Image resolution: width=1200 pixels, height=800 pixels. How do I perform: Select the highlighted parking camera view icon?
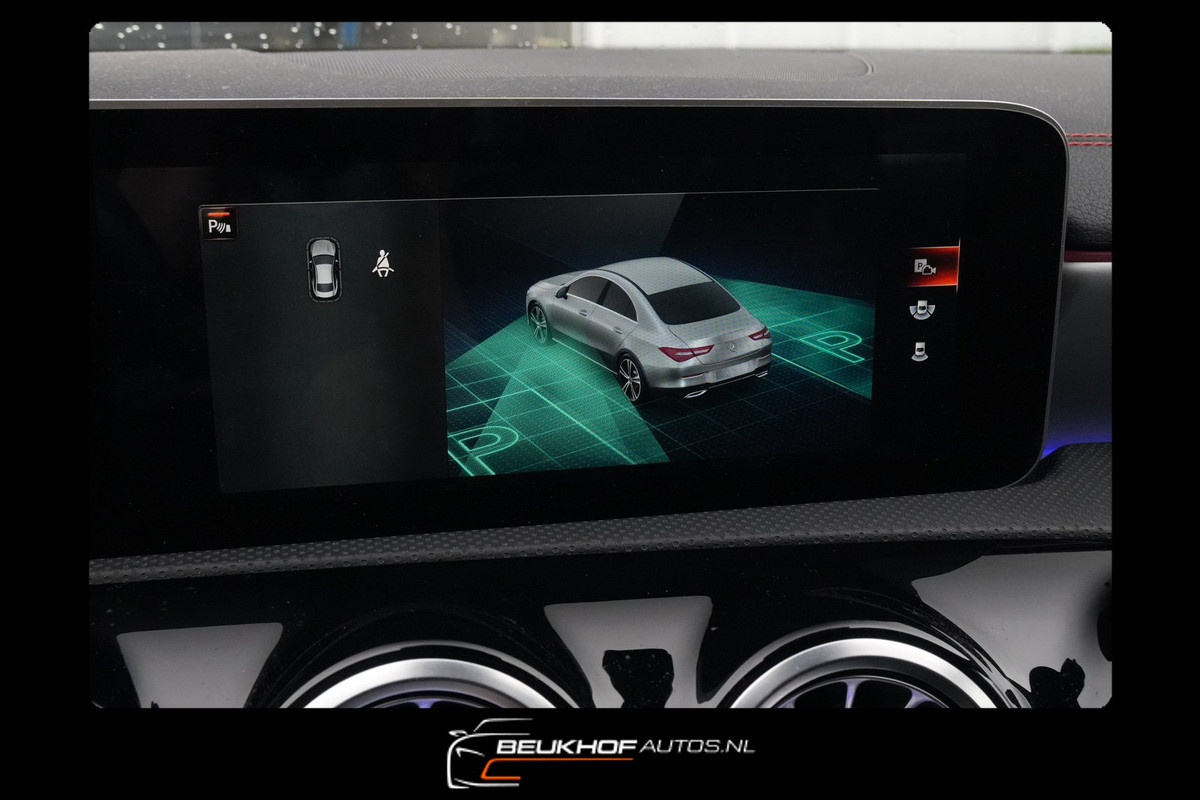[925, 267]
